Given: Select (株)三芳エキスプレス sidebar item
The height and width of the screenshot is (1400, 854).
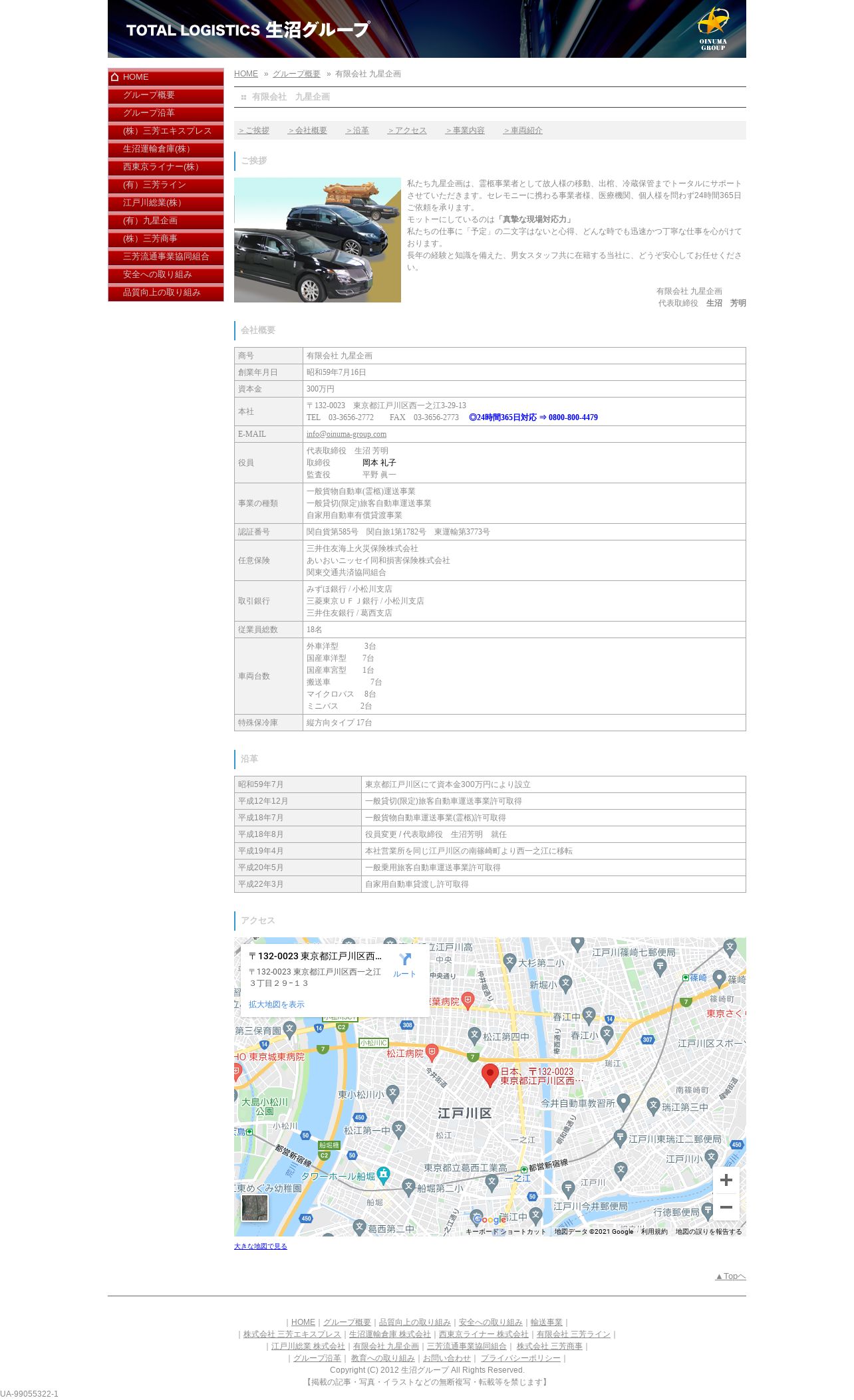Looking at the screenshot, I should (166, 131).
